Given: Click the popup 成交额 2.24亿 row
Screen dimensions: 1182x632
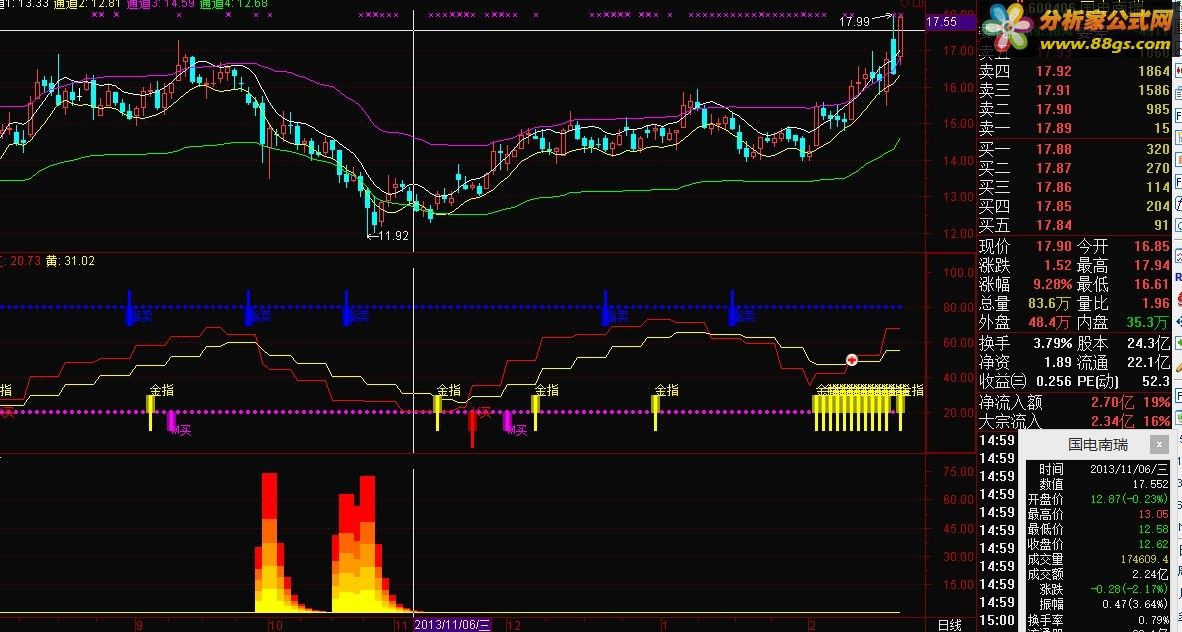Looking at the screenshot, I should pyautogui.click(x=1098, y=575).
